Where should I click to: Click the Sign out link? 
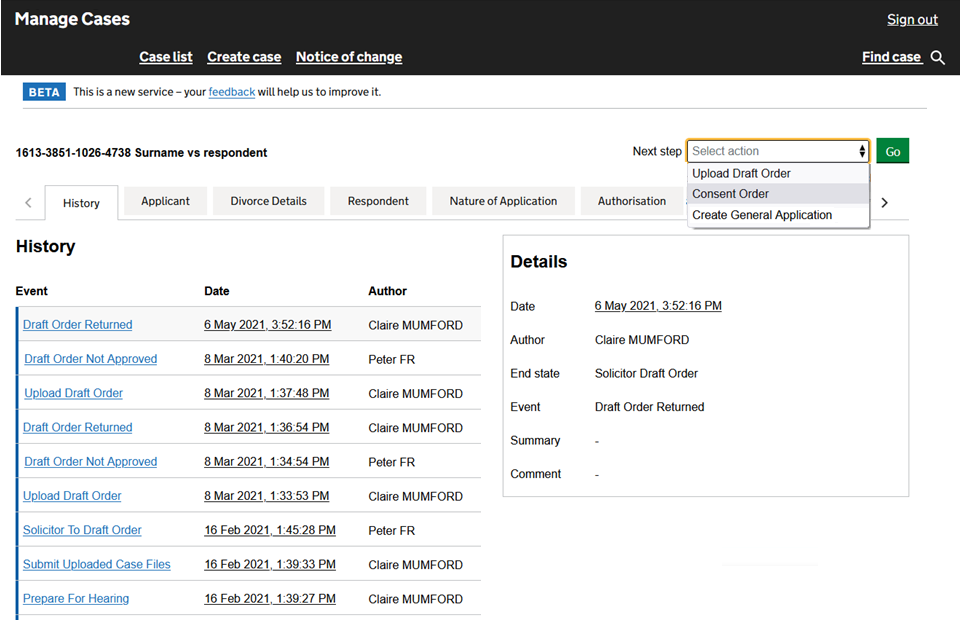(x=912, y=20)
